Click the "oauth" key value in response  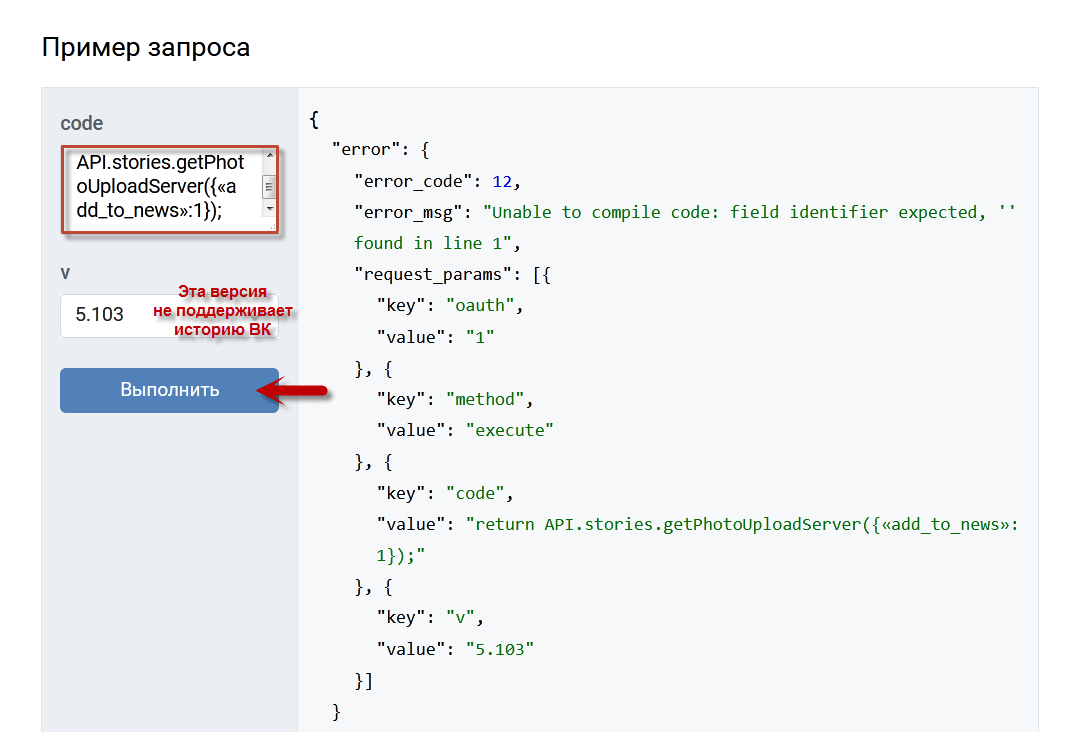(x=490, y=306)
